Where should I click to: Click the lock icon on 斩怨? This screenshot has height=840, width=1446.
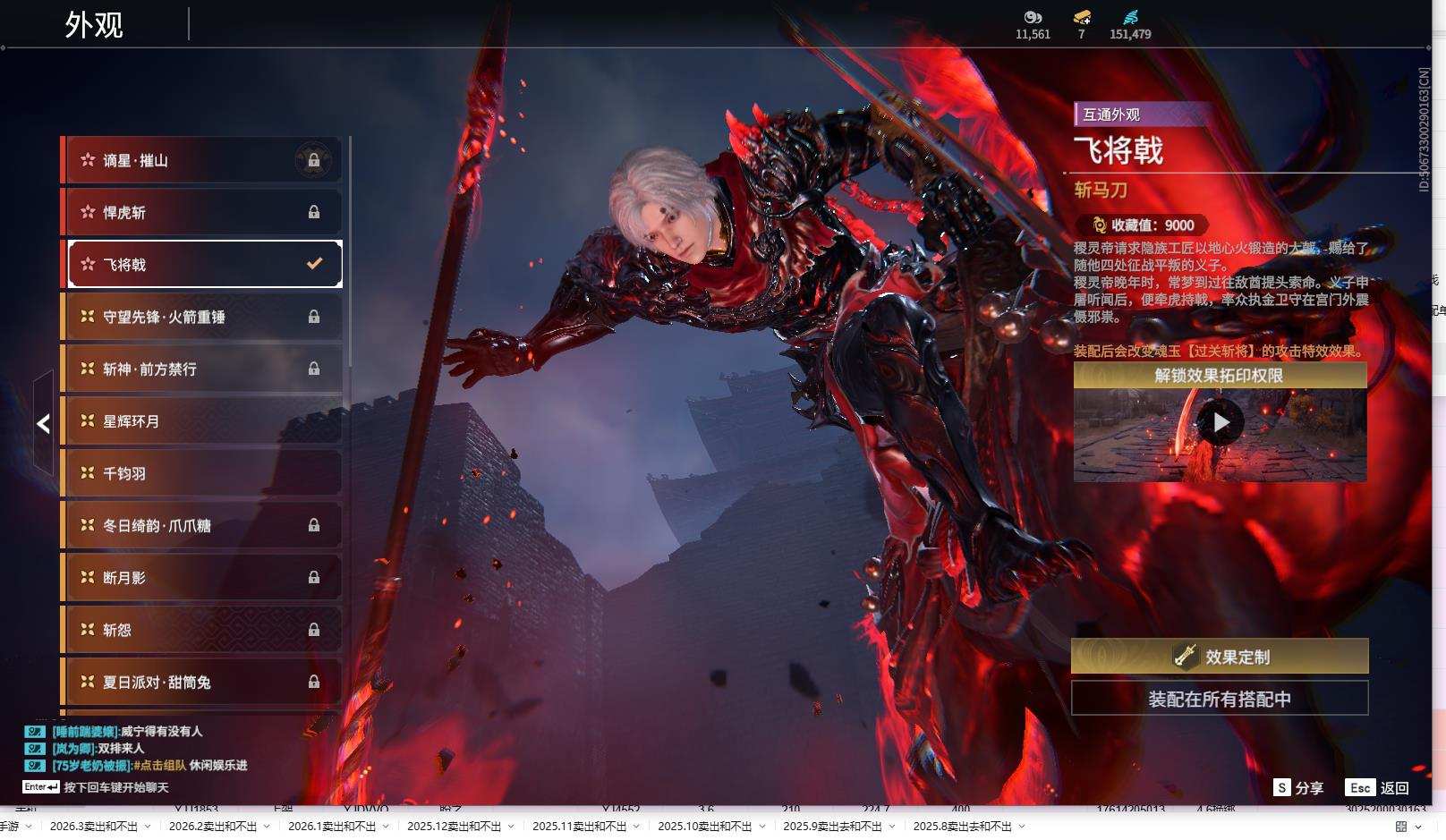coord(314,630)
